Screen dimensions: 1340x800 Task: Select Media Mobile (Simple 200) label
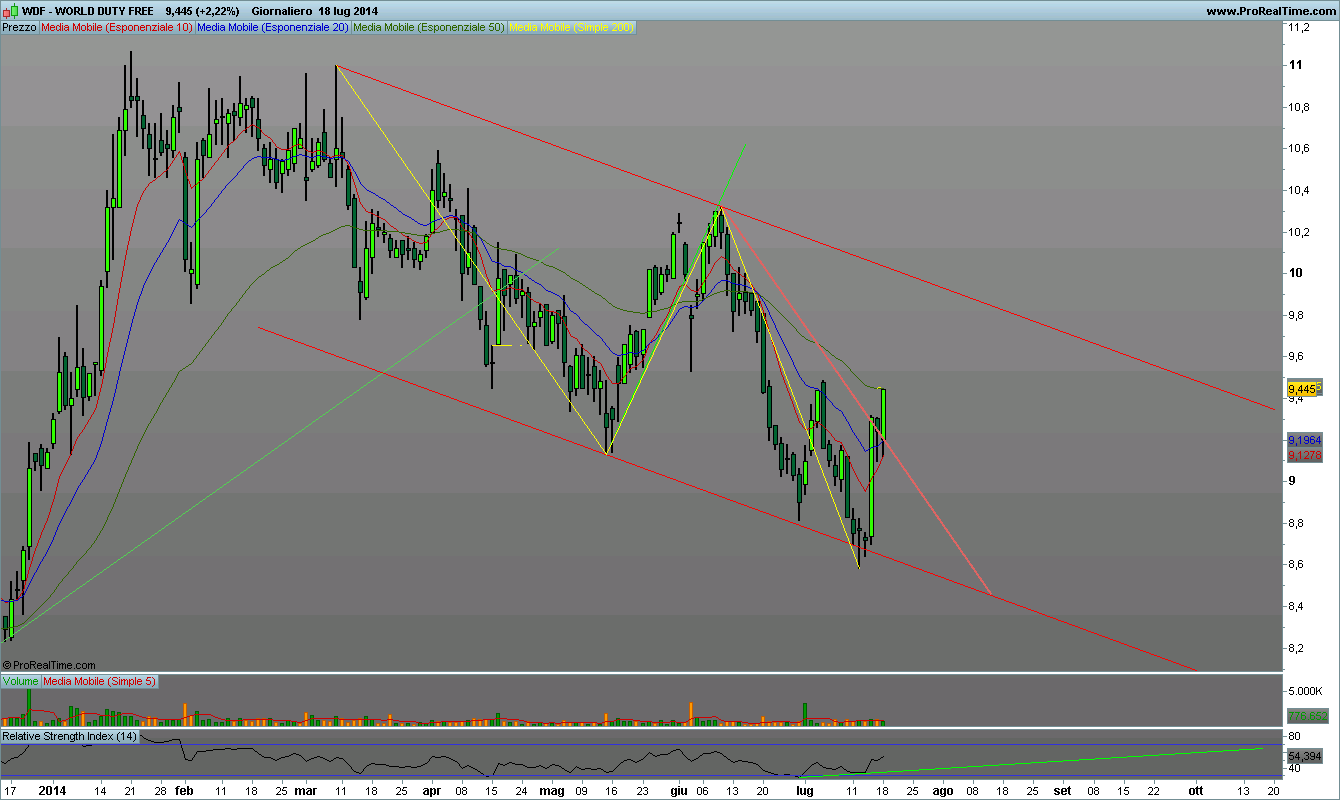tap(572, 28)
